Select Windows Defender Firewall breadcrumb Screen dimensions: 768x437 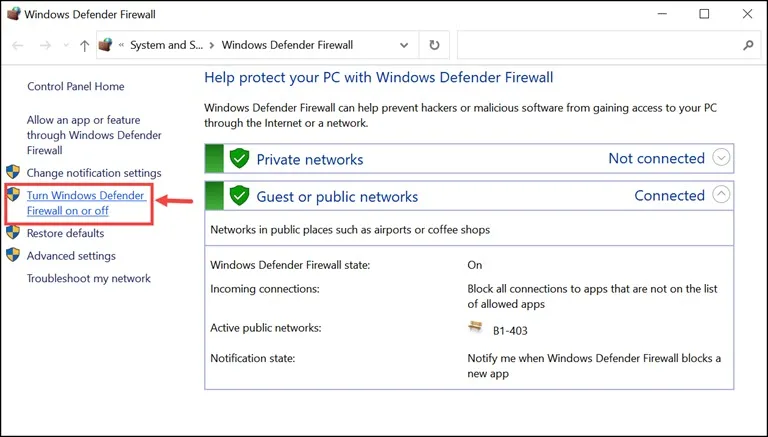pyautogui.click(x=288, y=45)
